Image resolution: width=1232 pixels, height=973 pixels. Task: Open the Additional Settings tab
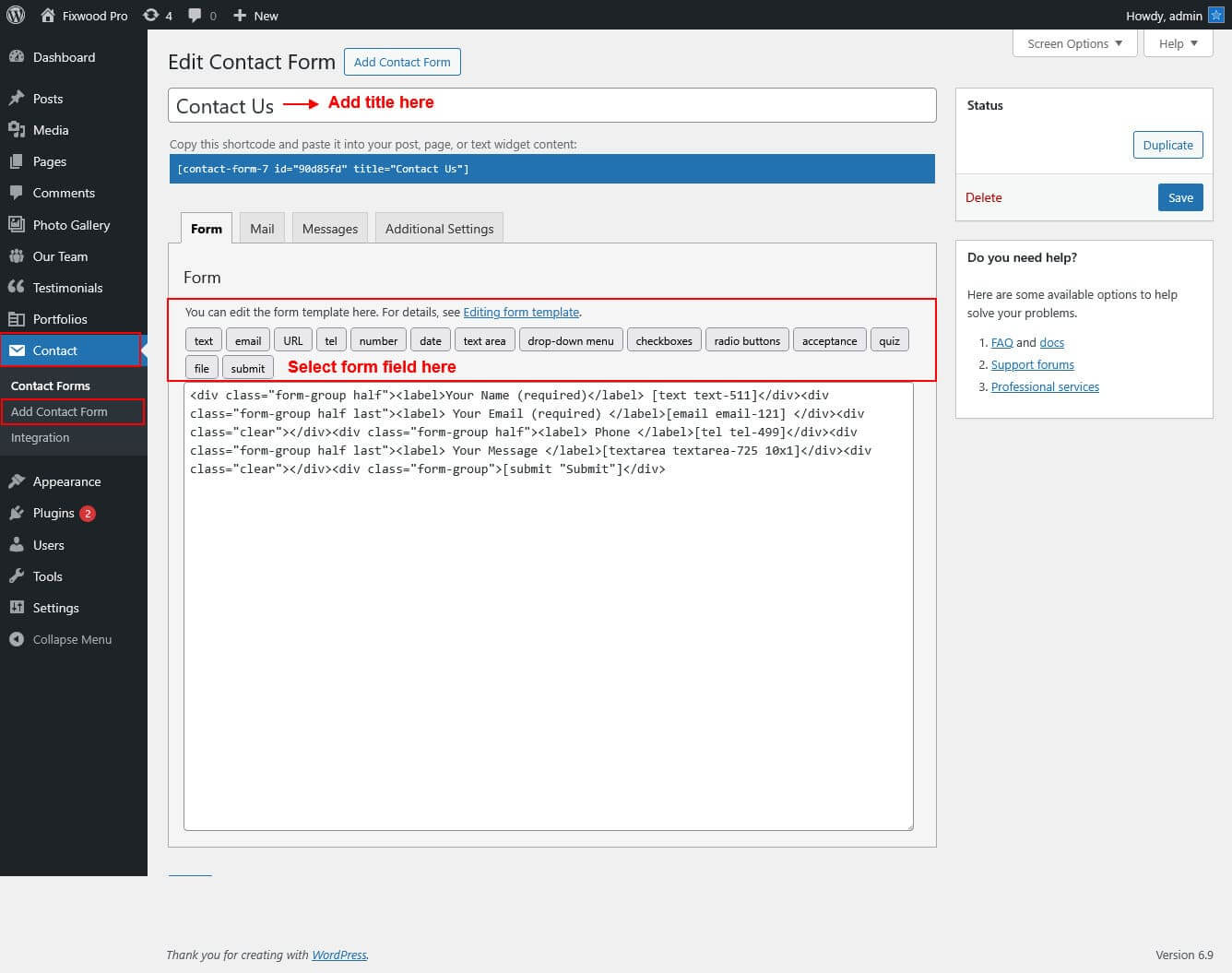coord(439,229)
